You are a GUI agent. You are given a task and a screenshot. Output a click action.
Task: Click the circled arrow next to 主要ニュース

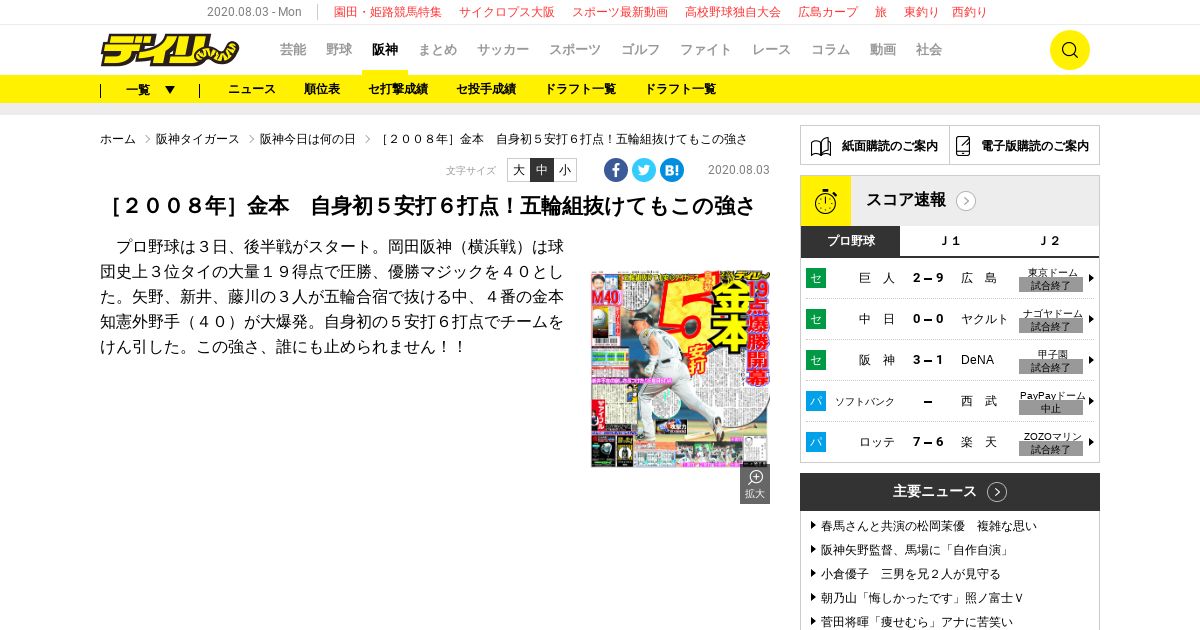(x=997, y=492)
